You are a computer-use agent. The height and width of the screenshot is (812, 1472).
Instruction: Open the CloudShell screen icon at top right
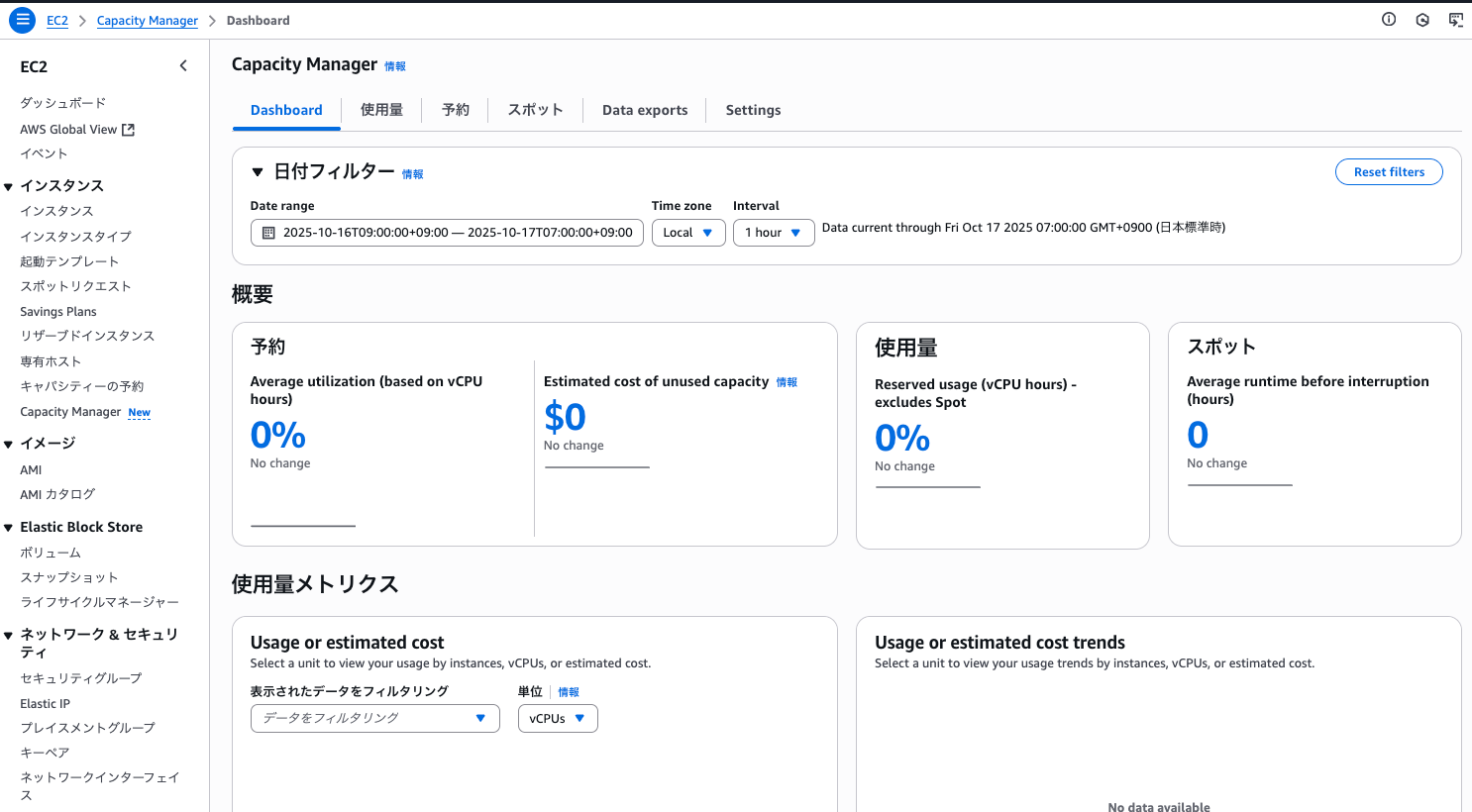[x=1455, y=20]
